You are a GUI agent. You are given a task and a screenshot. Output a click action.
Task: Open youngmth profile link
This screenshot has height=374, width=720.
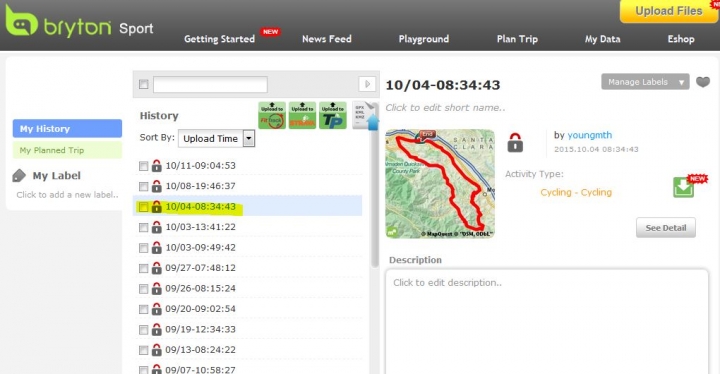click(x=590, y=135)
